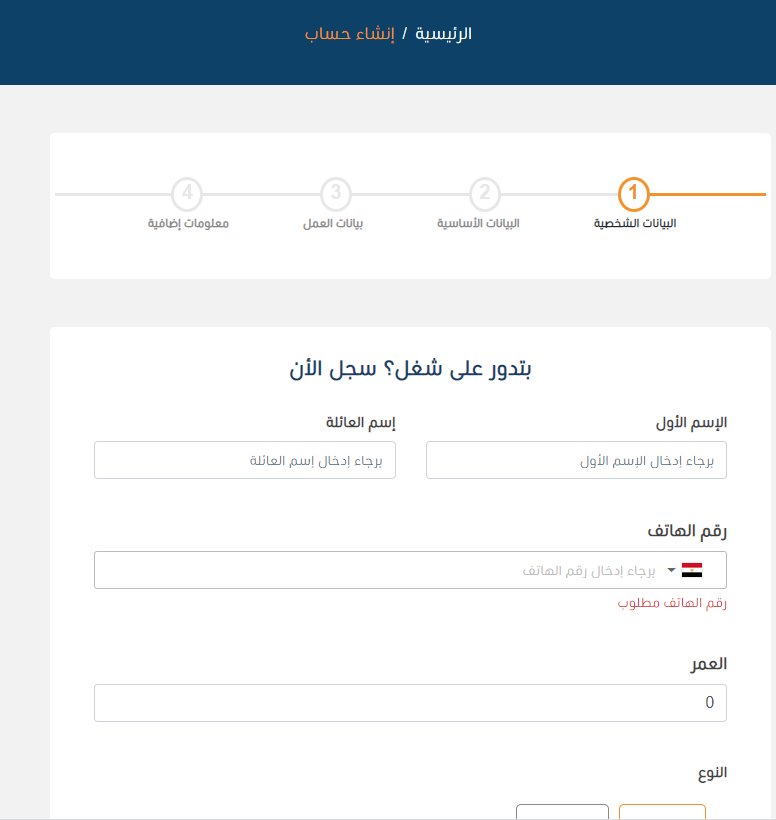776x820 pixels.
Task: Click the العمر age field showing 0
Action: [410, 702]
